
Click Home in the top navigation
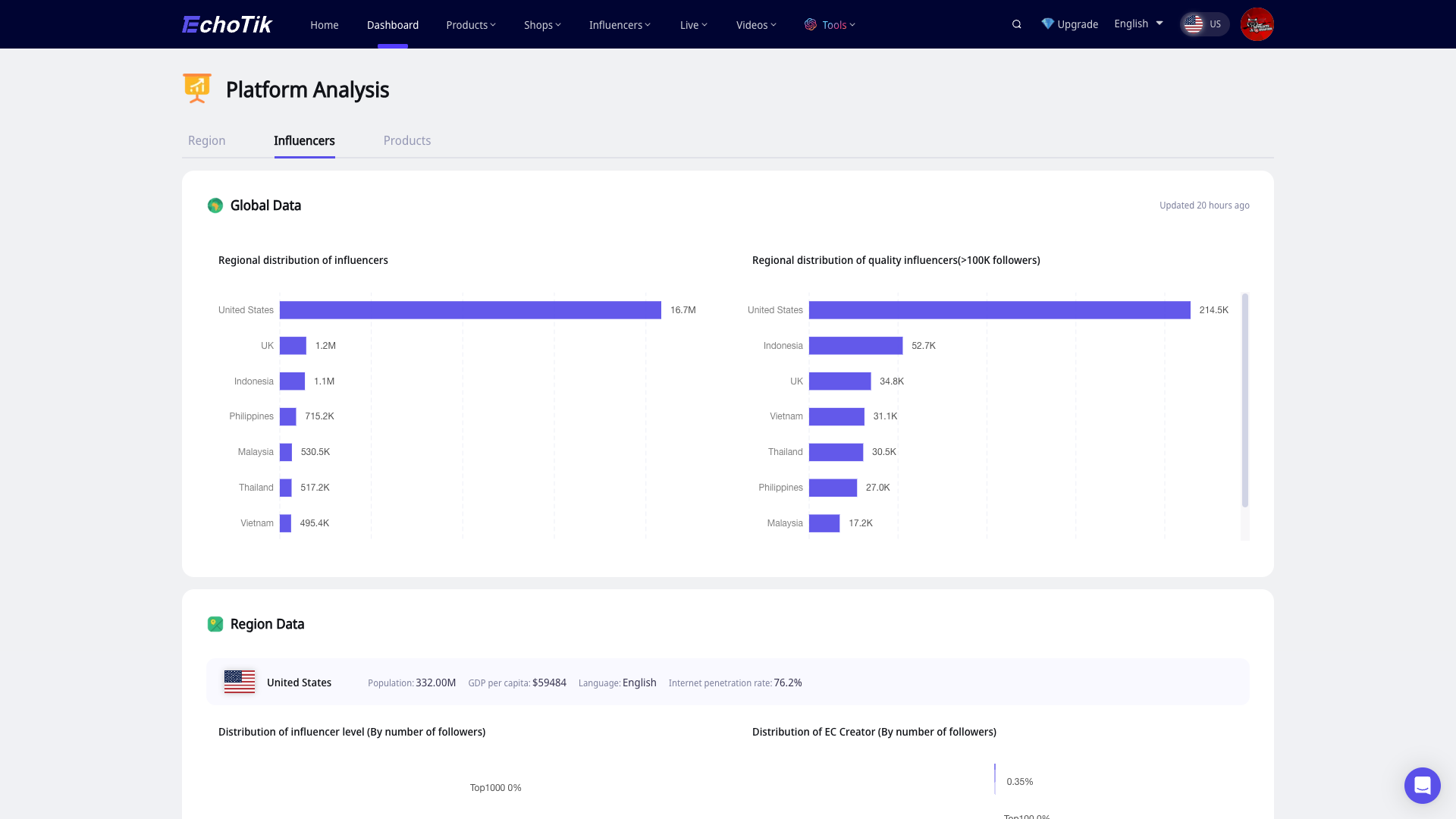tap(324, 24)
